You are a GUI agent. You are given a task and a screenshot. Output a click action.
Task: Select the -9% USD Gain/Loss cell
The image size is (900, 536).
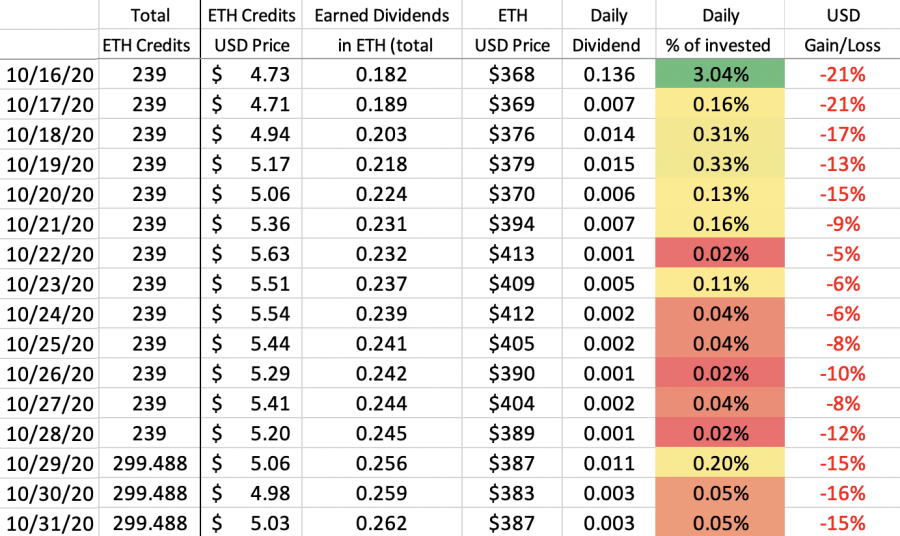[842, 224]
